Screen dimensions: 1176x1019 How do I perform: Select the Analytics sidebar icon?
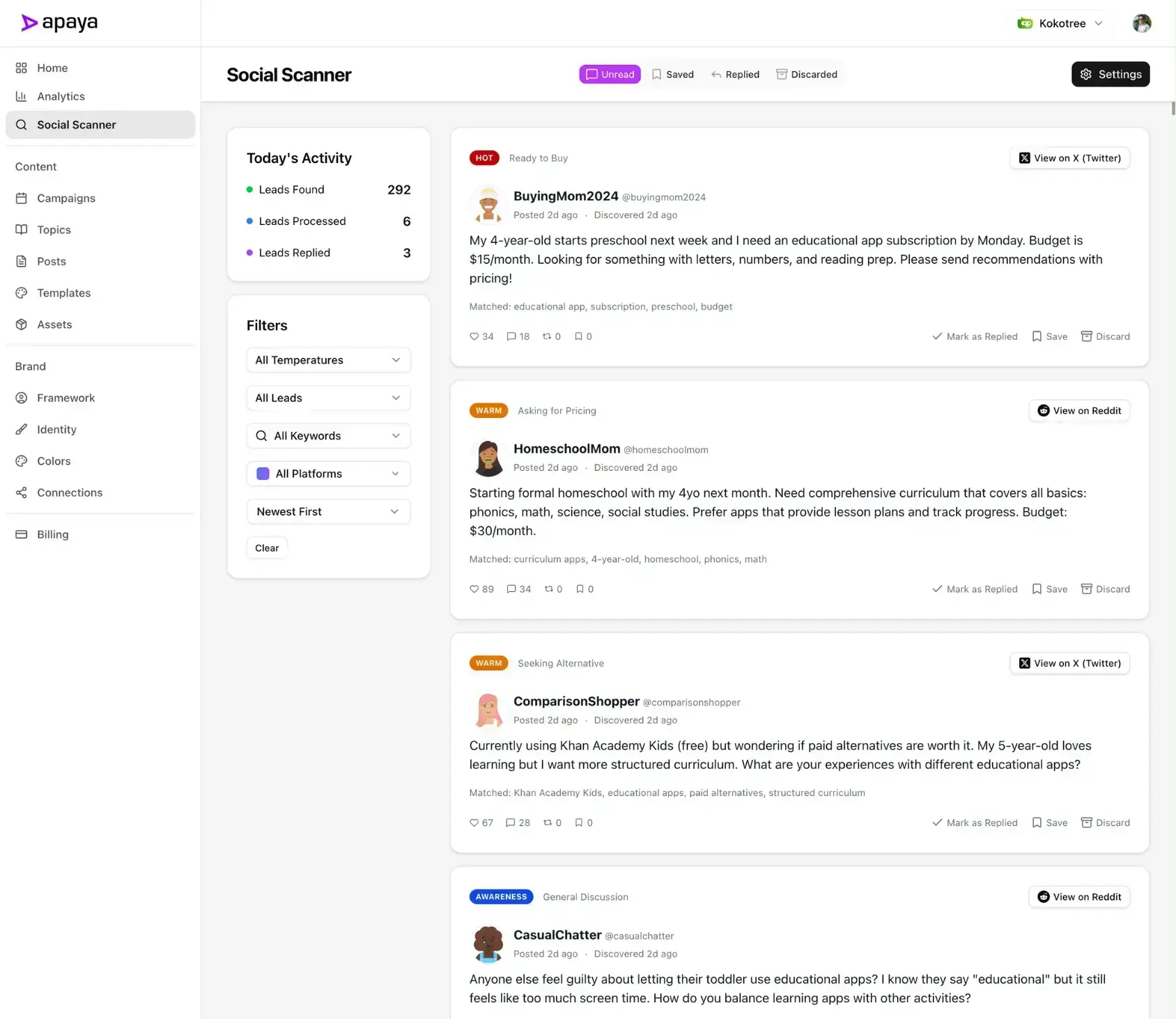pos(22,96)
